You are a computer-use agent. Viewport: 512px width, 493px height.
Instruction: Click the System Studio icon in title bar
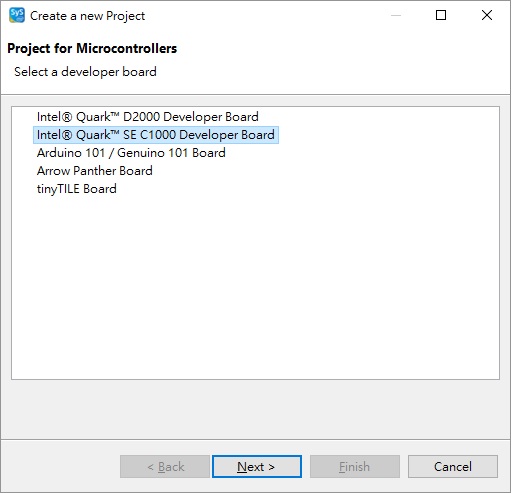(17, 15)
